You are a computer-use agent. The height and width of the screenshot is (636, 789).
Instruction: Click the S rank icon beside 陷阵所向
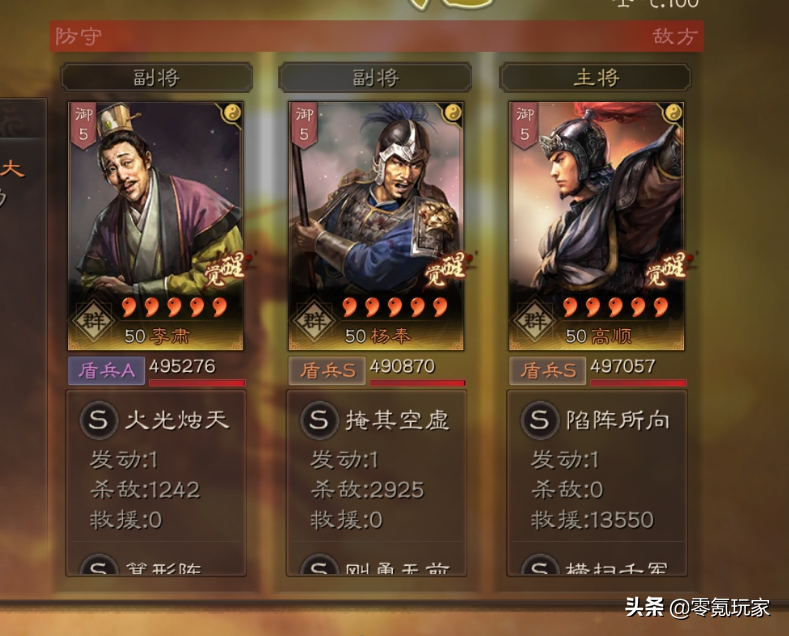(540, 420)
